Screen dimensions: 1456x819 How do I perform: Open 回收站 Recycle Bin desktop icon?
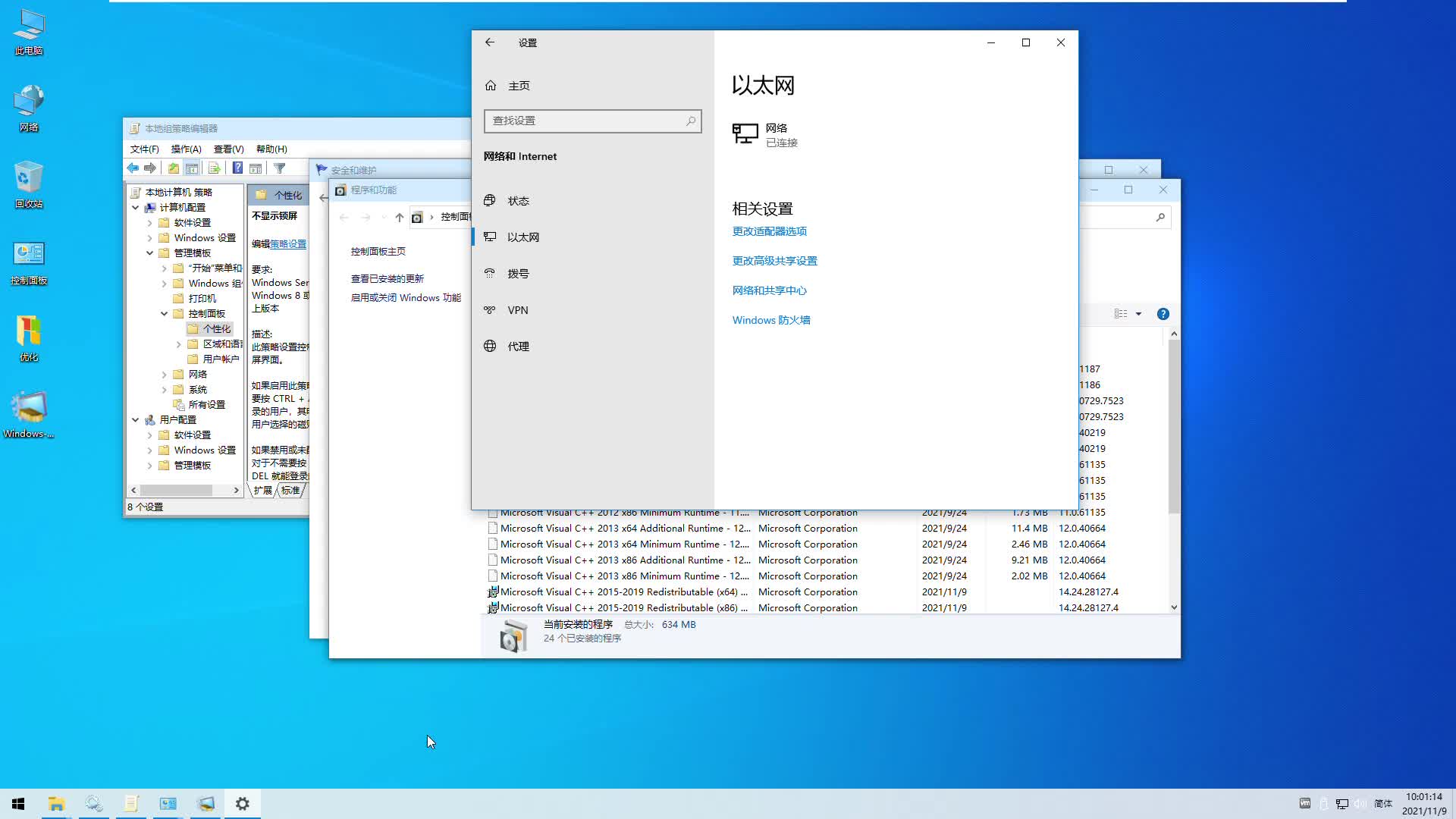pyautogui.click(x=29, y=185)
